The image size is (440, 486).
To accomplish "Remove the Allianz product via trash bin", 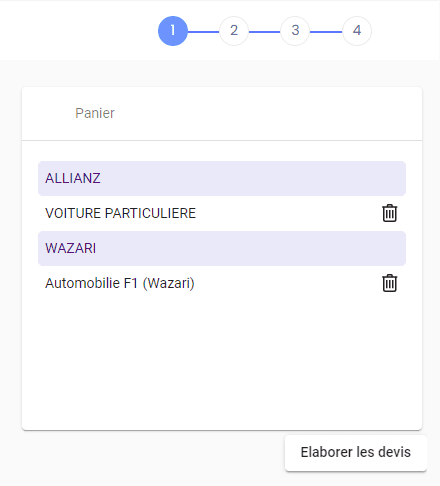I will coord(389,213).
